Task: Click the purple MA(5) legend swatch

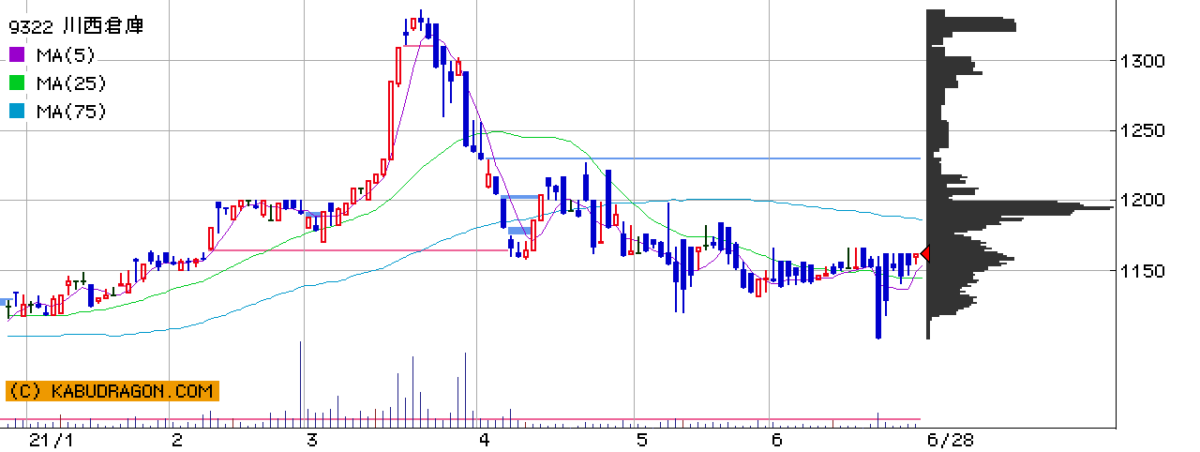Action: [x=16, y=55]
